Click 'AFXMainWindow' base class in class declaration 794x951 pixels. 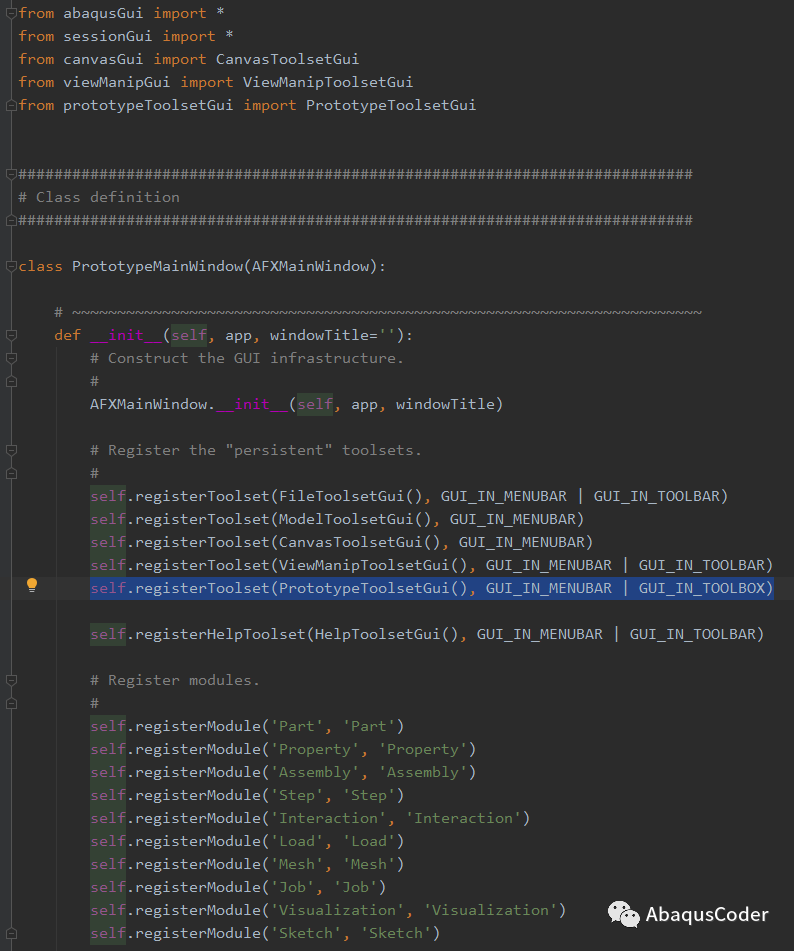point(311,266)
